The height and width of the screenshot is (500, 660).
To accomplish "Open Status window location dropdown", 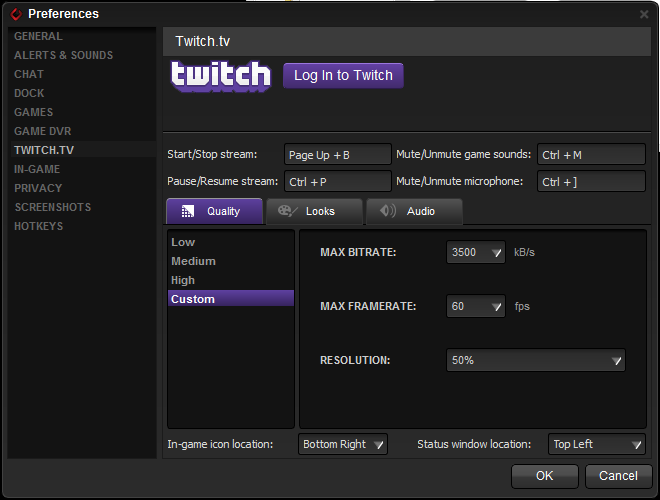I will pyautogui.click(x=596, y=444).
